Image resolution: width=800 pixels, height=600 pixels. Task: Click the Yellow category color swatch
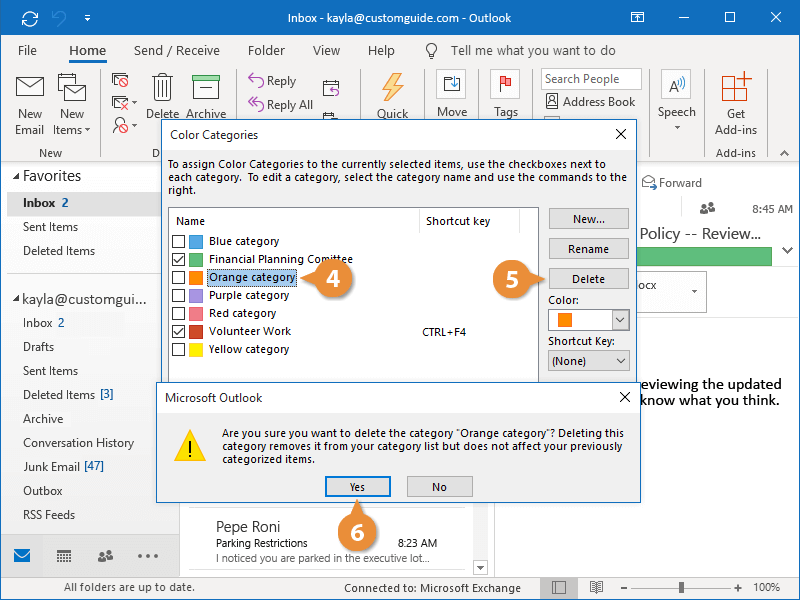click(x=196, y=349)
